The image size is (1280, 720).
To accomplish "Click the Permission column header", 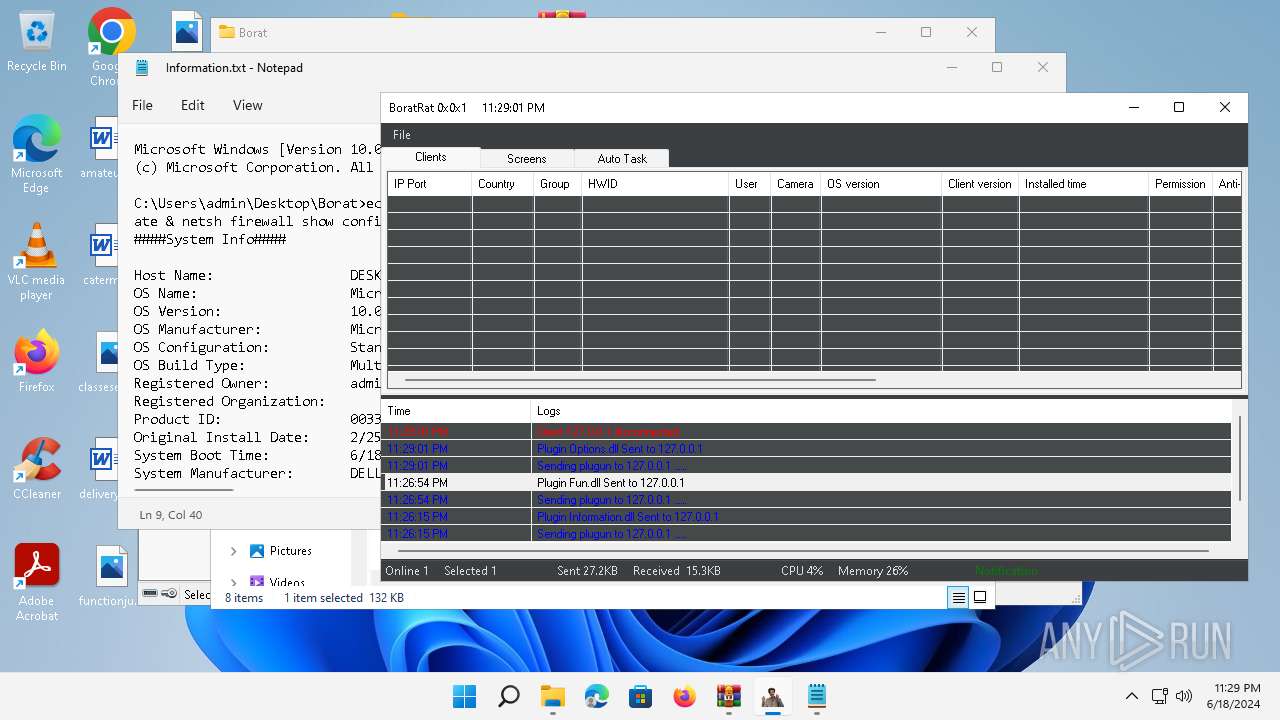I will [x=1181, y=184].
